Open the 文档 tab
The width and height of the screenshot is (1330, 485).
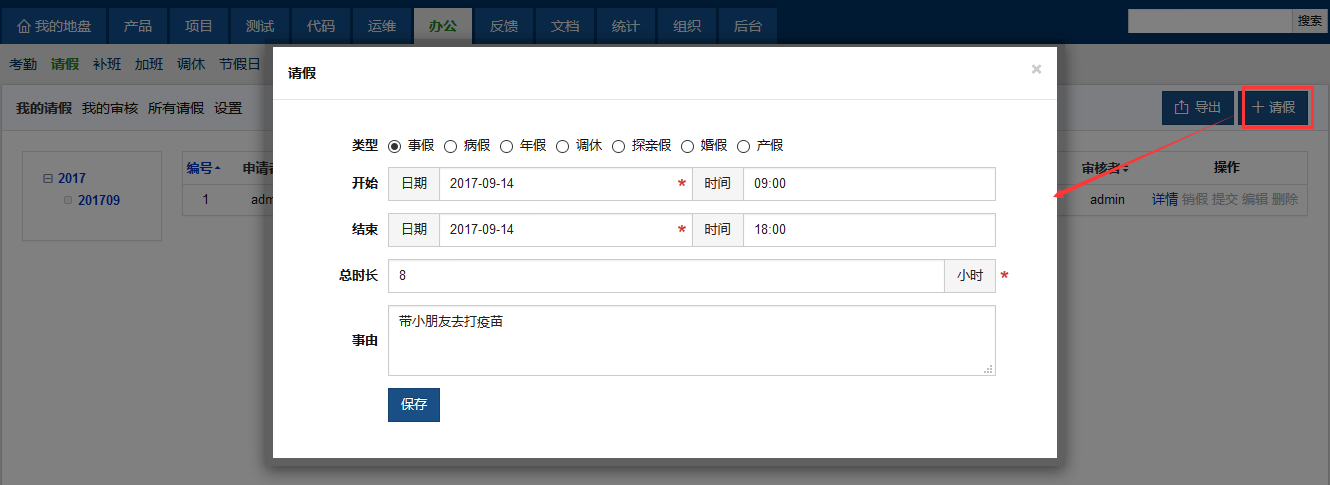click(x=565, y=26)
